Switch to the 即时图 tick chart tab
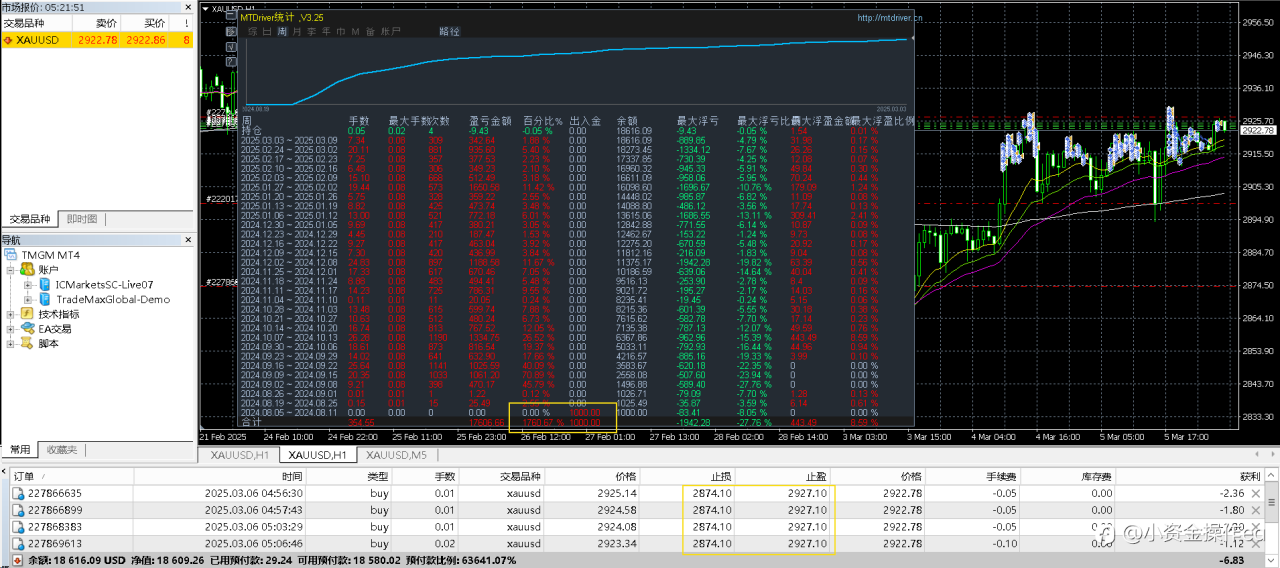Viewport: 1280px width, 568px height. pyautogui.click(x=81, y=219)
